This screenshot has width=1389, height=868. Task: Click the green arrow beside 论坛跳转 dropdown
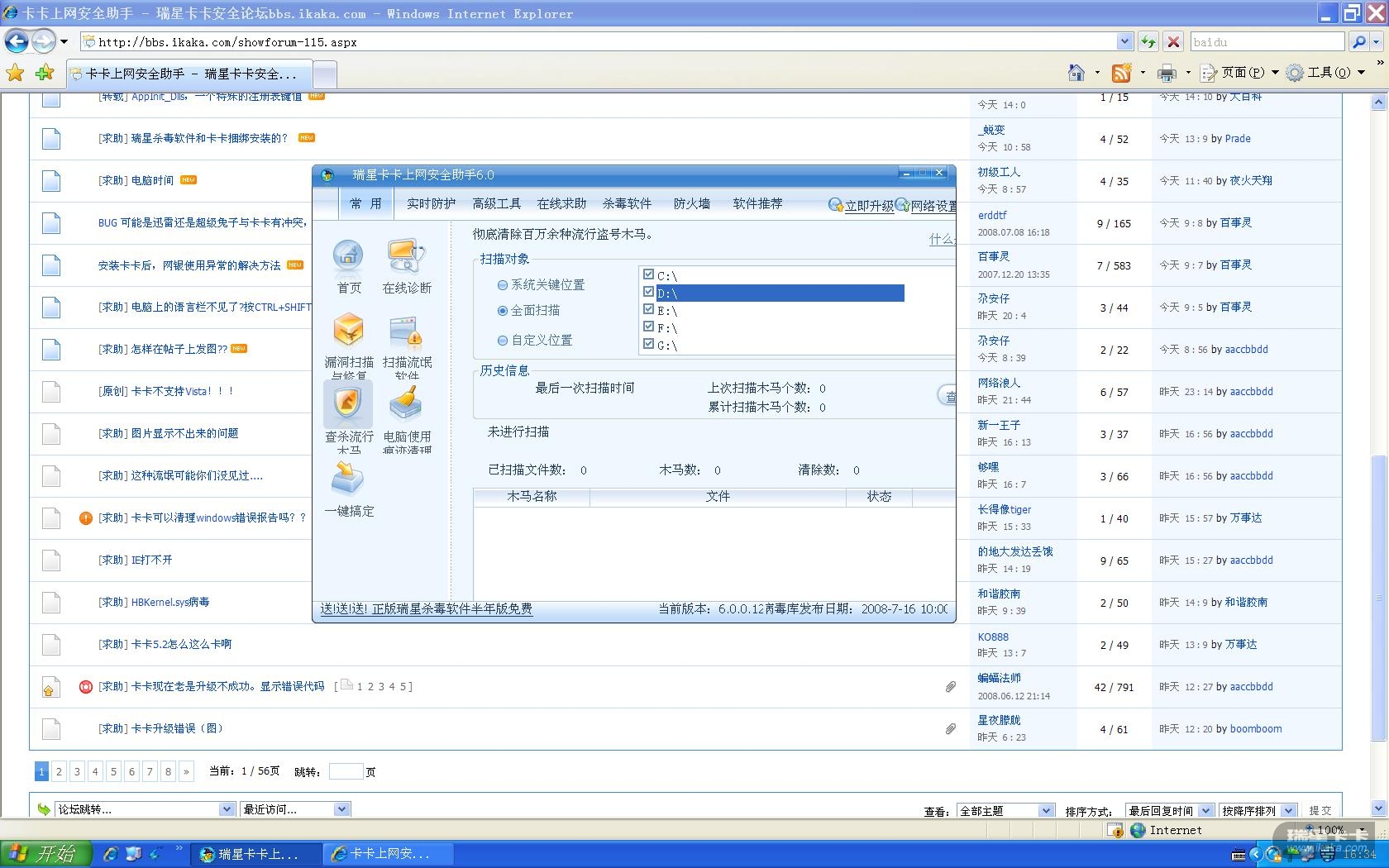coord(44,809)
